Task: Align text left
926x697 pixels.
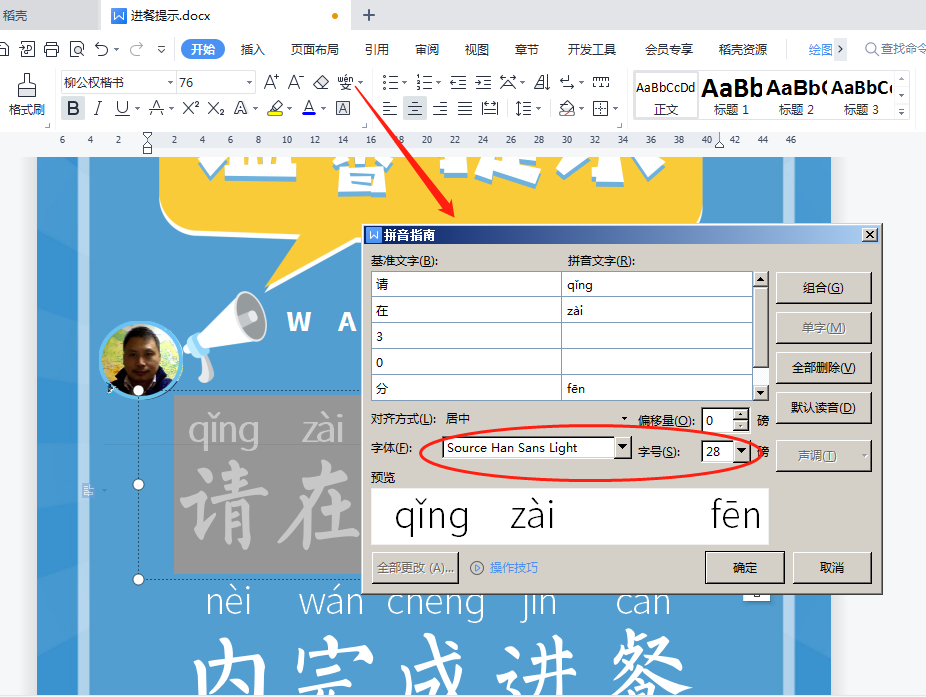Action: pyautogui.click(x=389, y=109)
